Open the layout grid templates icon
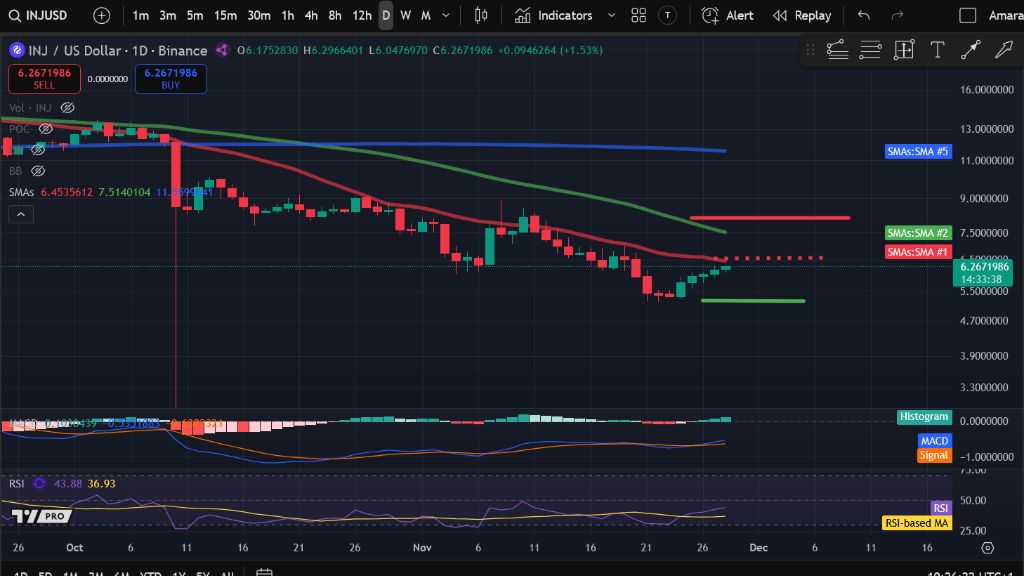 (639, 16)
